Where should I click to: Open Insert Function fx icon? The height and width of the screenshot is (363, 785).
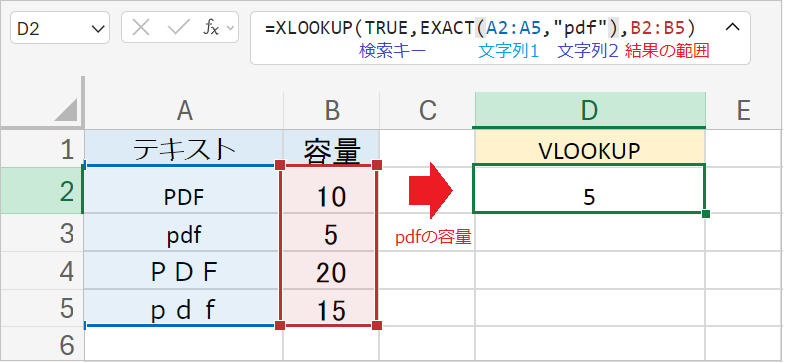coord(211,28)
